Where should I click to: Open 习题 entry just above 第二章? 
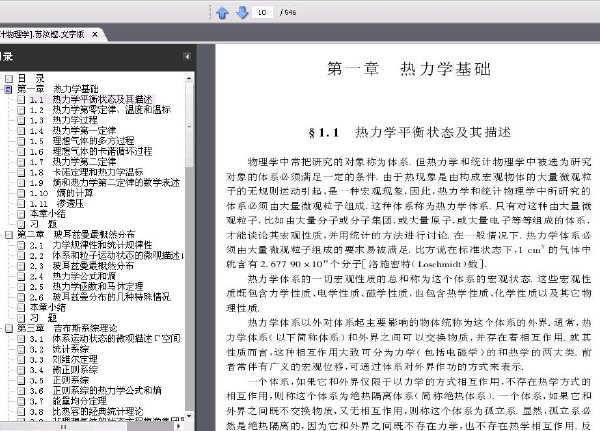click(x=43, y=224)
